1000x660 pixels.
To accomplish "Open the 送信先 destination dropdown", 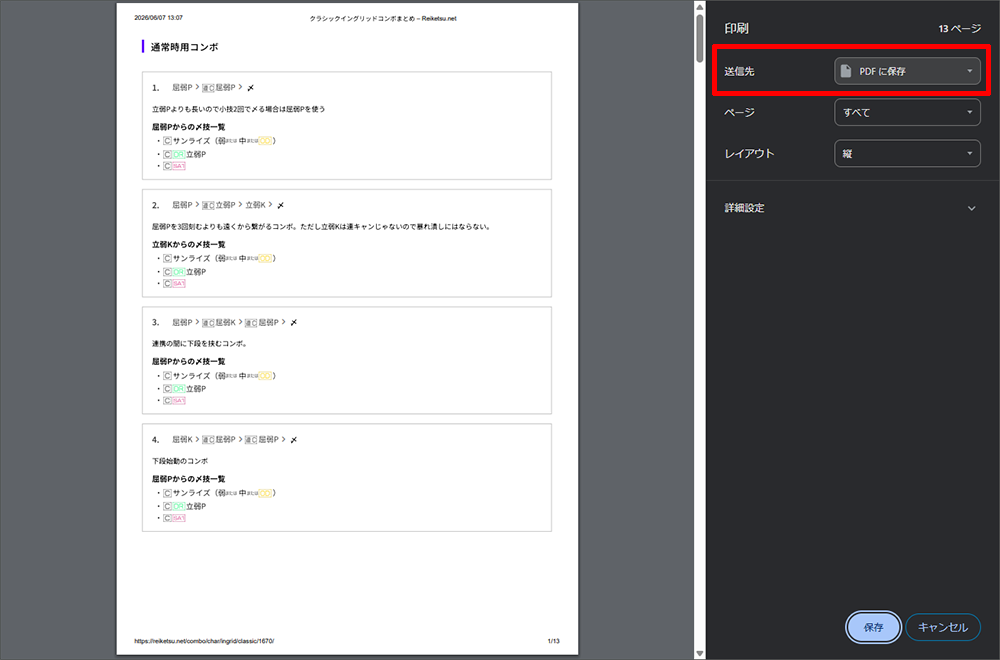I will pyautogui.click(x=907, y=71).
